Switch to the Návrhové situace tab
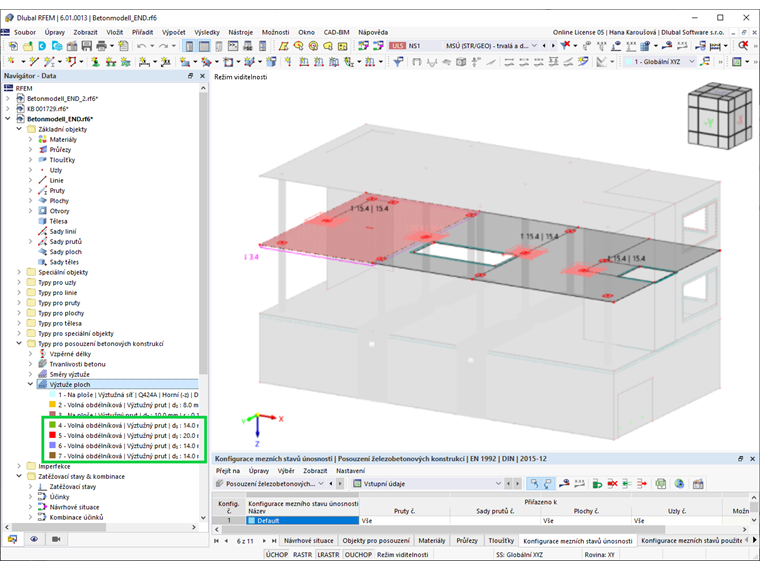The width and height of the screenshot is (760, 570). (309, 540)
